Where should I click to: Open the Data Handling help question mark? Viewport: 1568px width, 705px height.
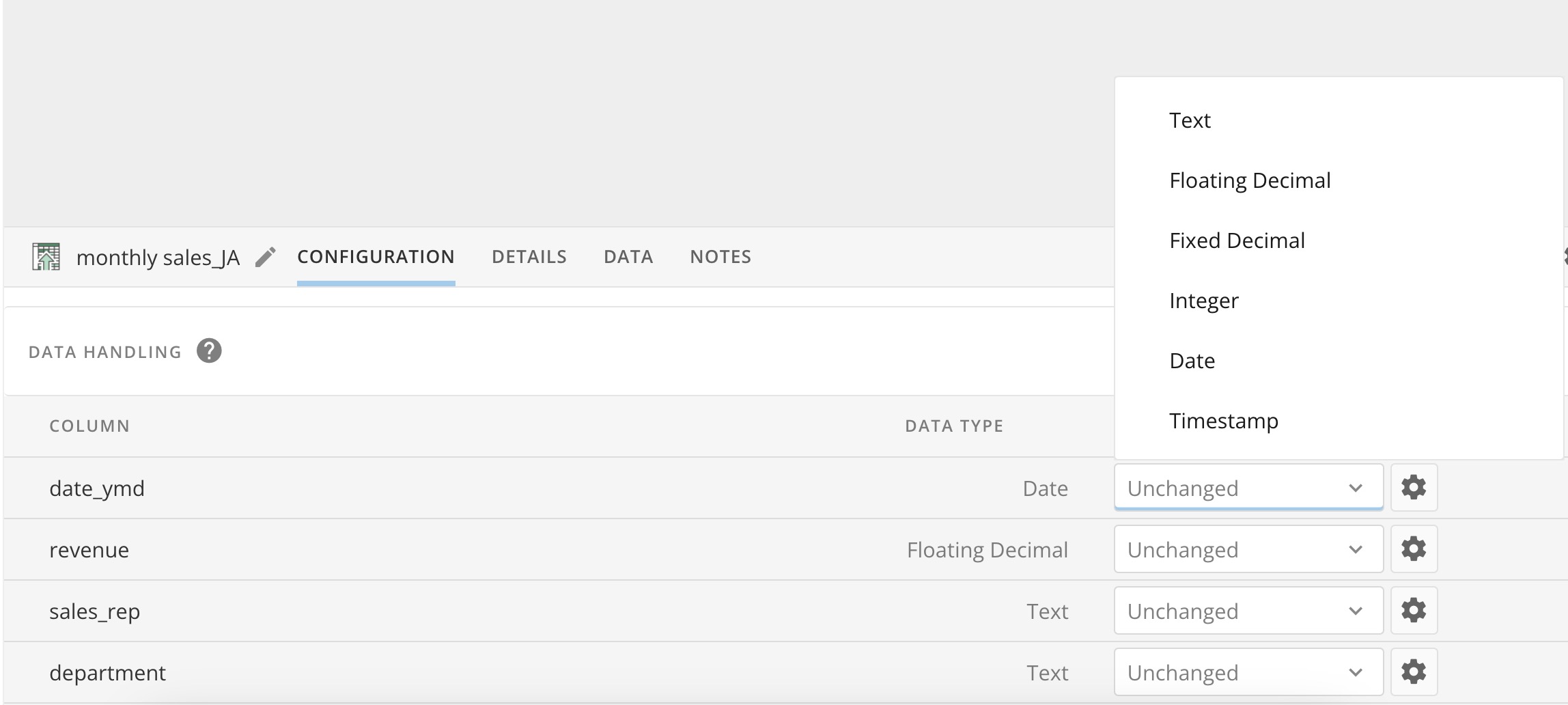[x=209, y=351]
